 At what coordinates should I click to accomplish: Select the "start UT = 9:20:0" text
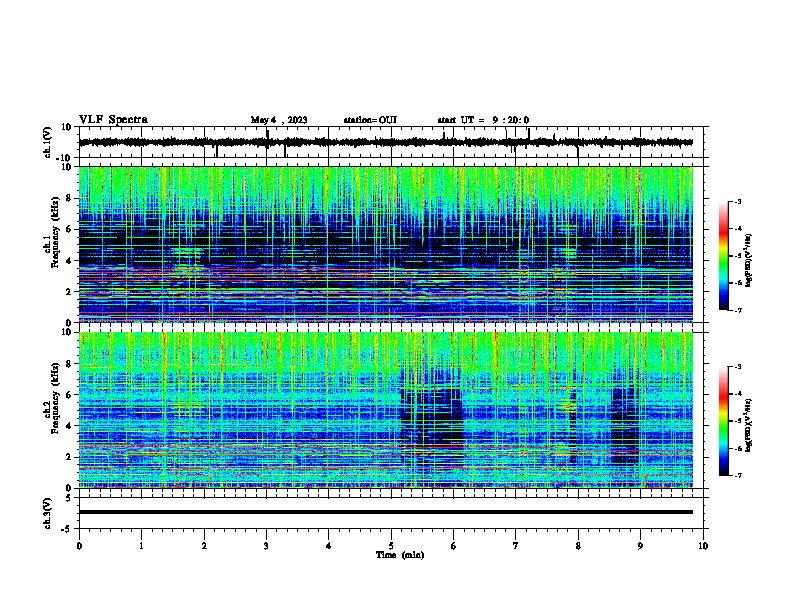(x=483, y=120)
